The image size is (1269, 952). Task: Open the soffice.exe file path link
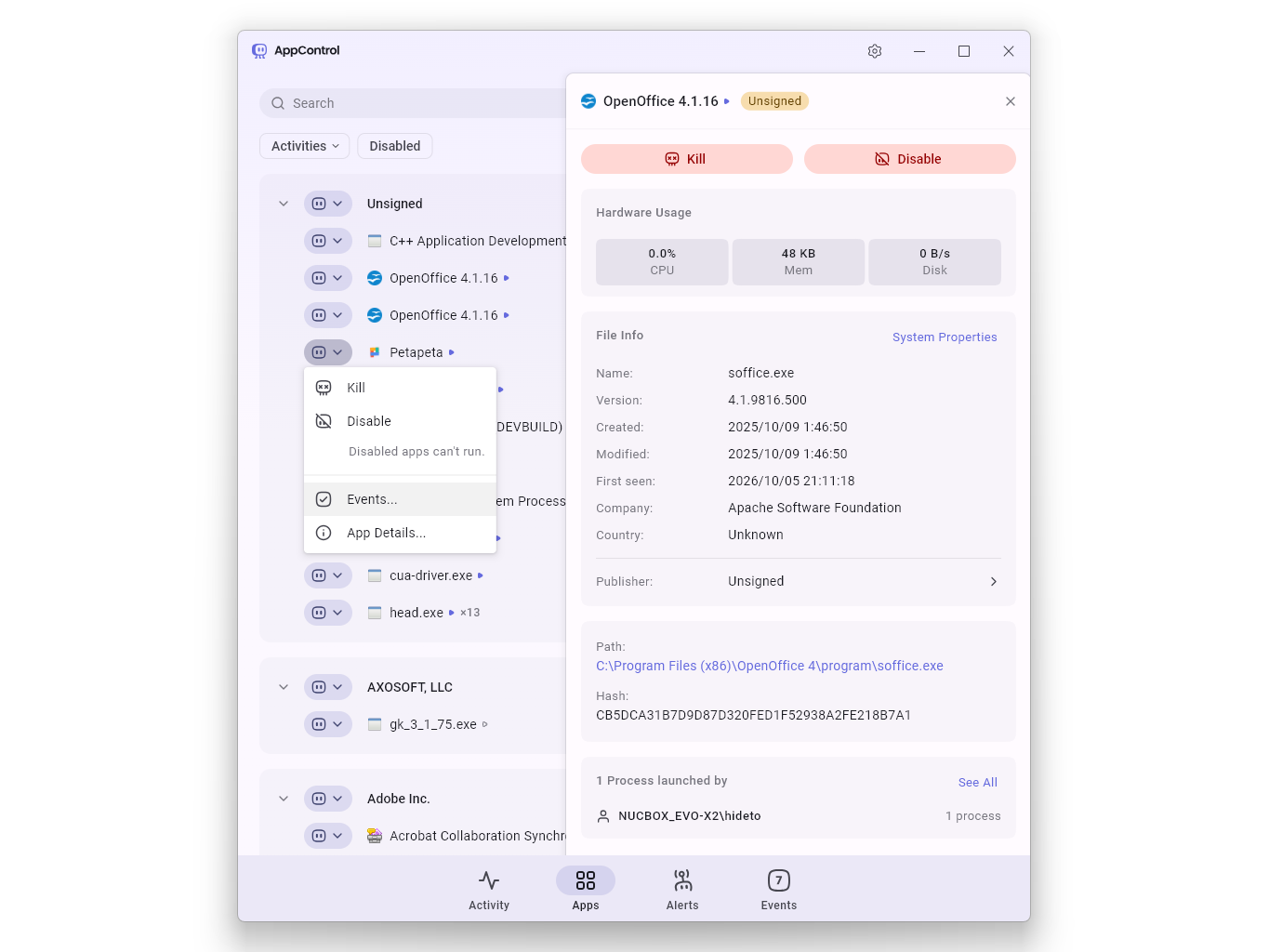point(770,666)
